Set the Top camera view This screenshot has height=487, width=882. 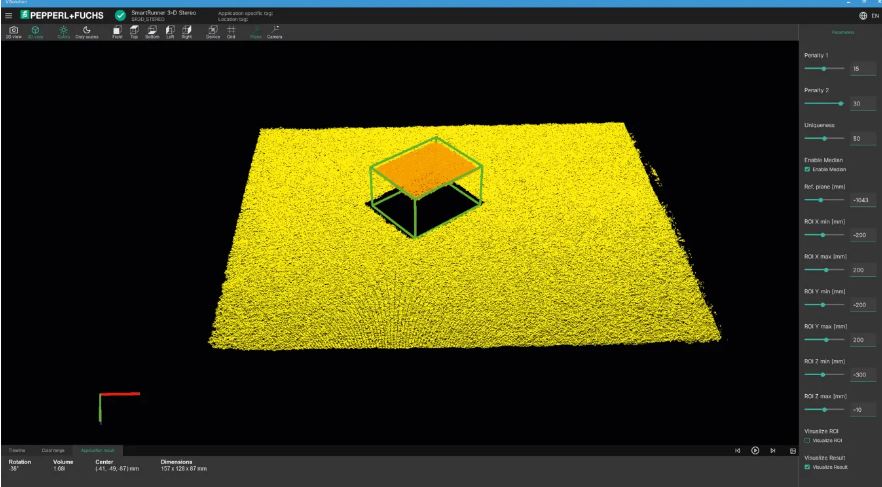coord(134,32)
